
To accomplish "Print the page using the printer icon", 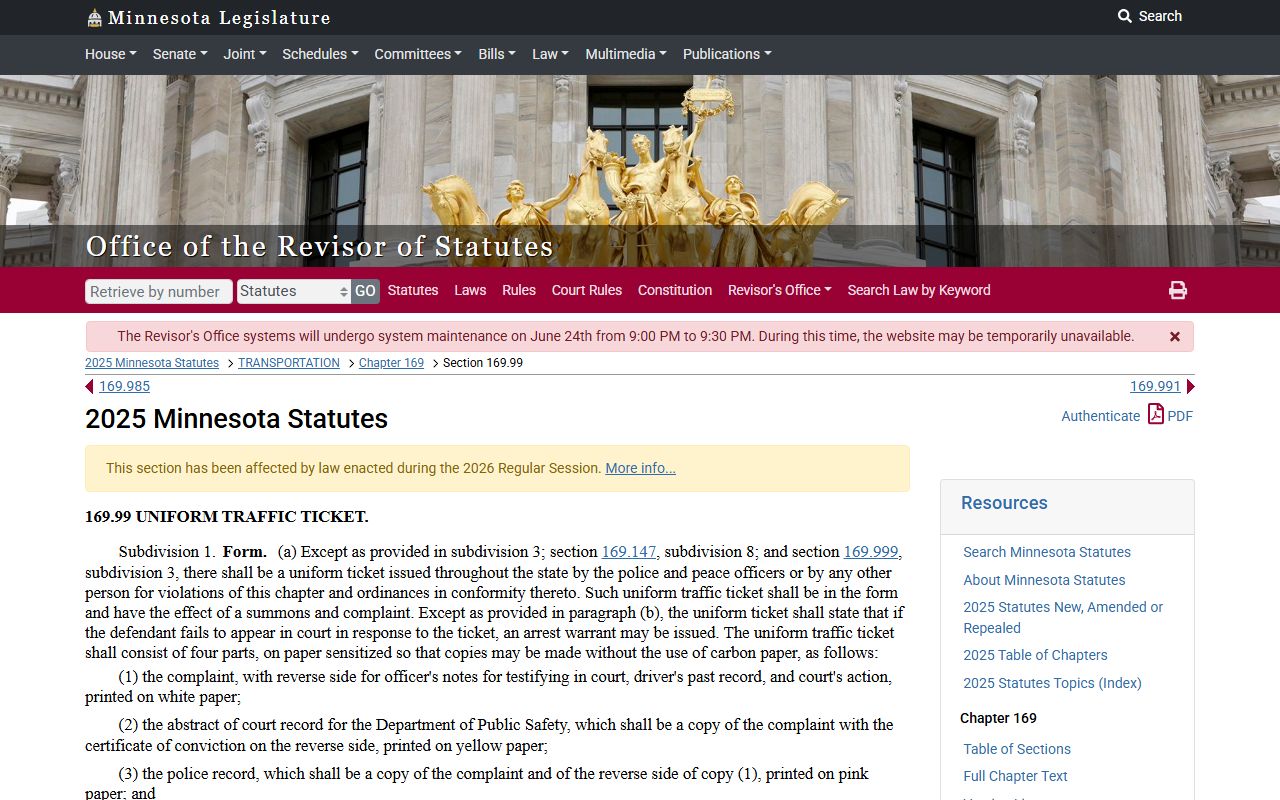I will click(x=1178, y=290).
